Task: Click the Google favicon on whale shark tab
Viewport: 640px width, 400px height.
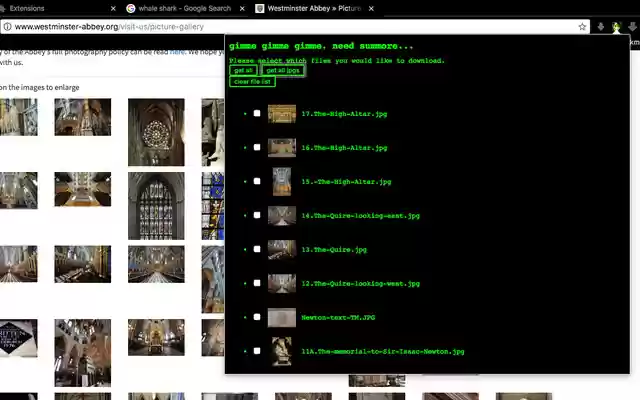Action: (131, 8)
